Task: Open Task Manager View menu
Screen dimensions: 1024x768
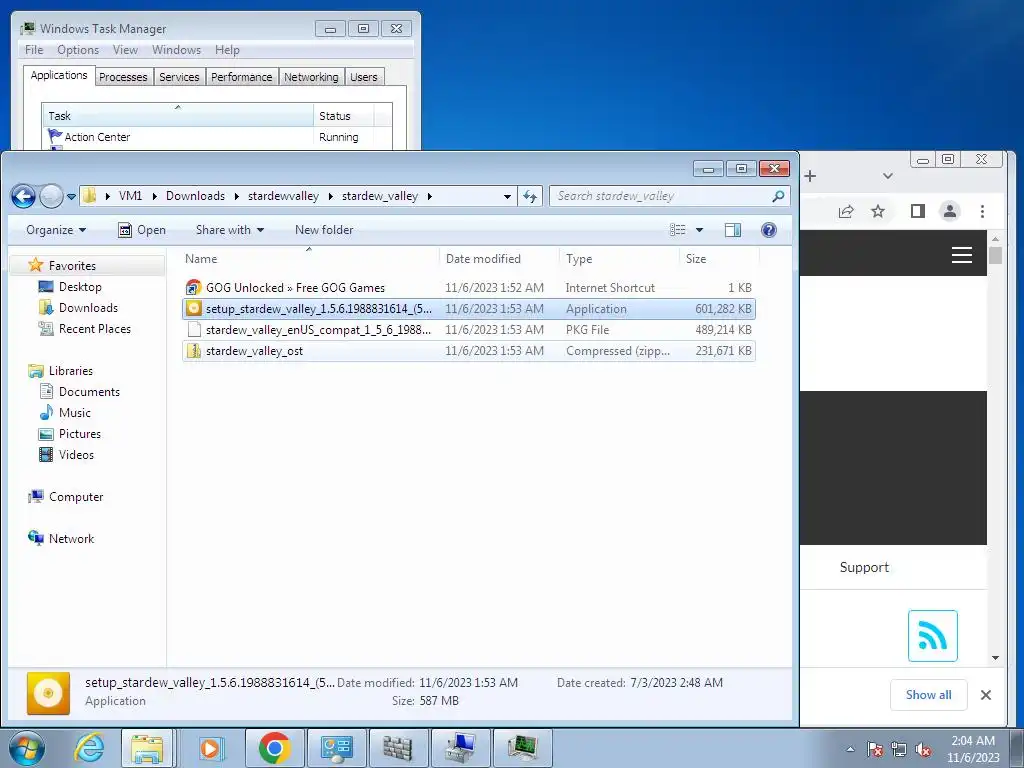Action: pos(125,50)
